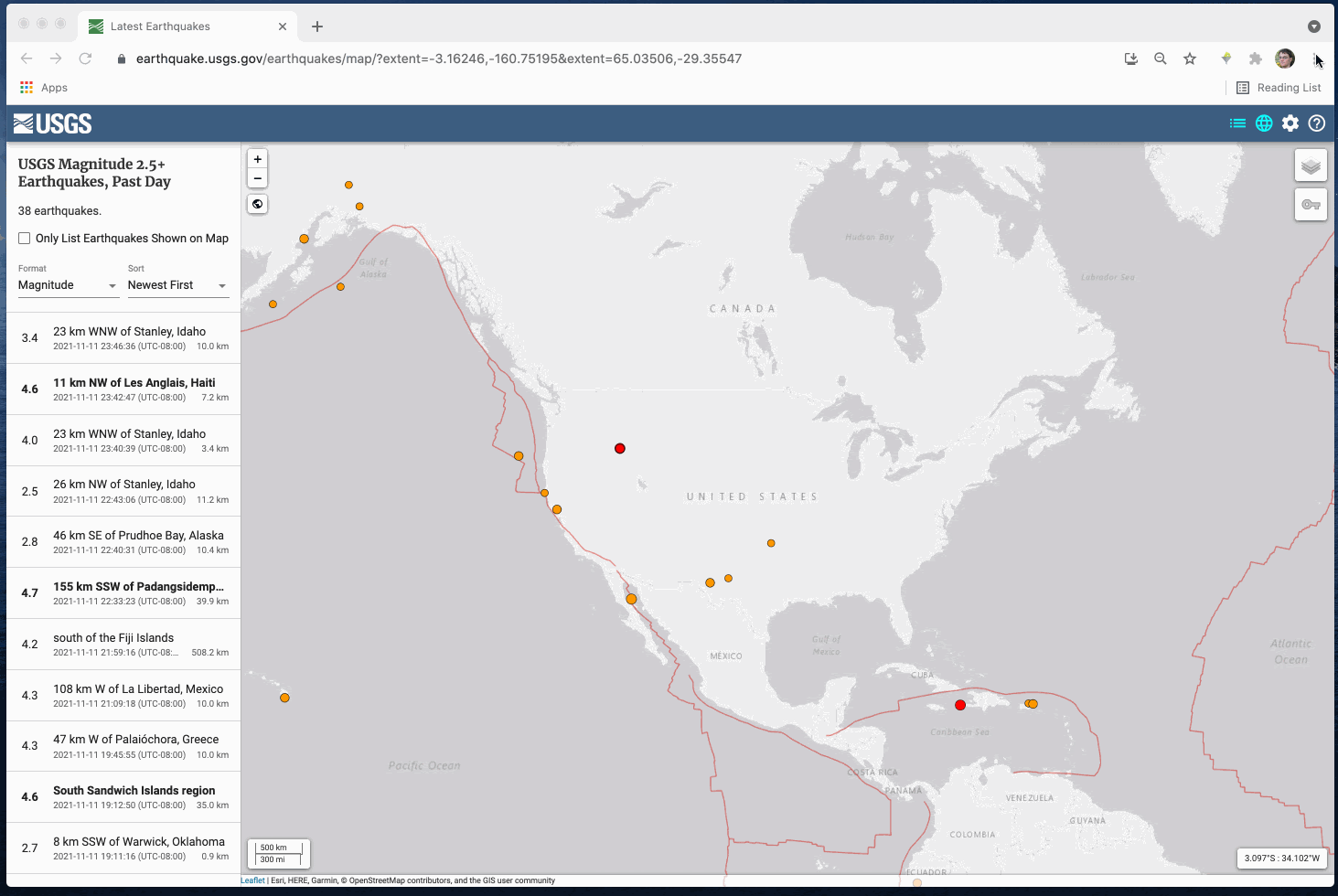Select the Latest Earthquakes browser tab
The width and height of the screenshot is (1338, 896).
(x=160, y=27)
